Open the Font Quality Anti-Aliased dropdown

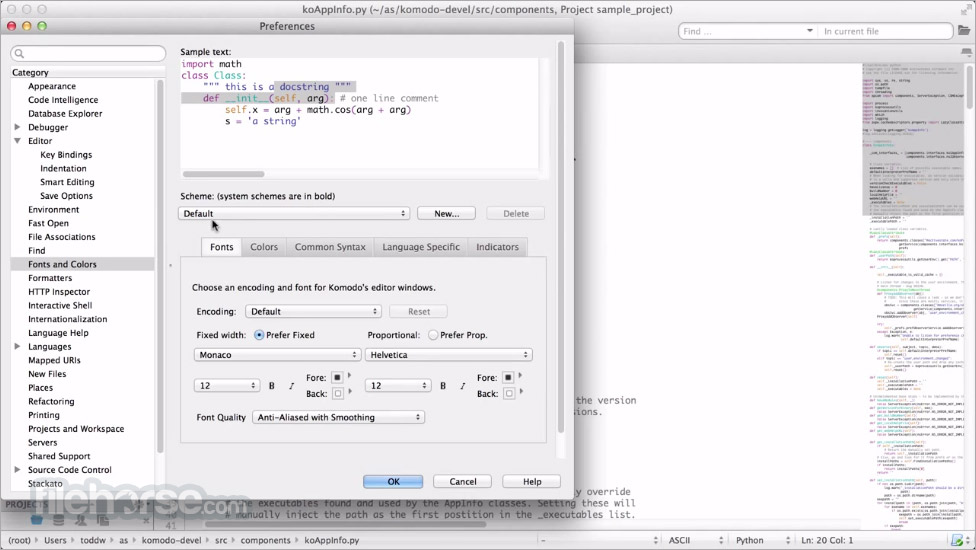[339, 417]
